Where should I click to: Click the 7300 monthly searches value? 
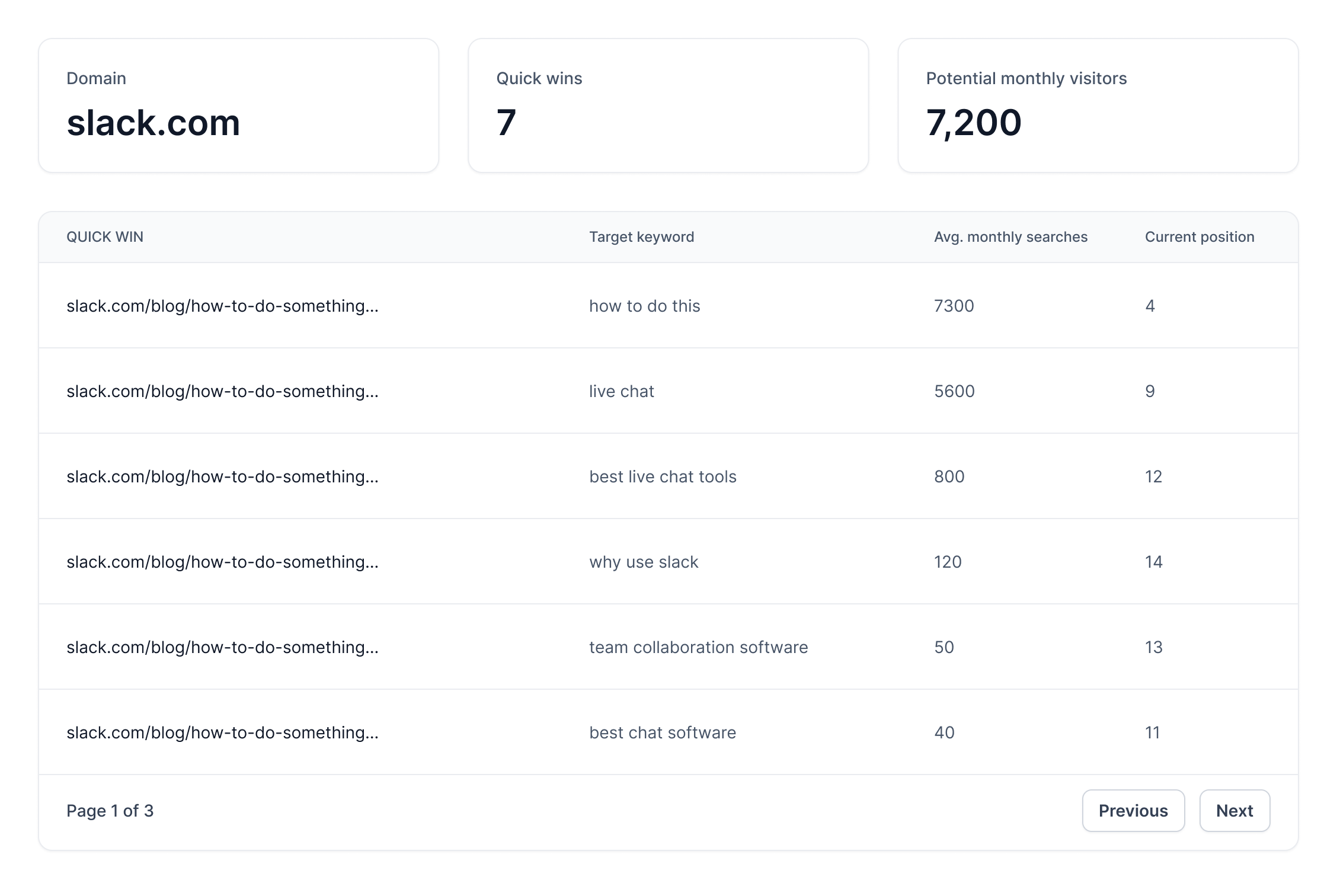(x=954, y=306)
